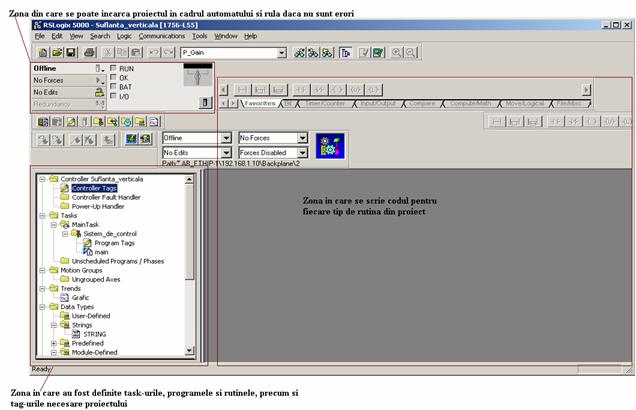The image size is (636, 410).
Task: Open the View menu
Action: point(76,36)
